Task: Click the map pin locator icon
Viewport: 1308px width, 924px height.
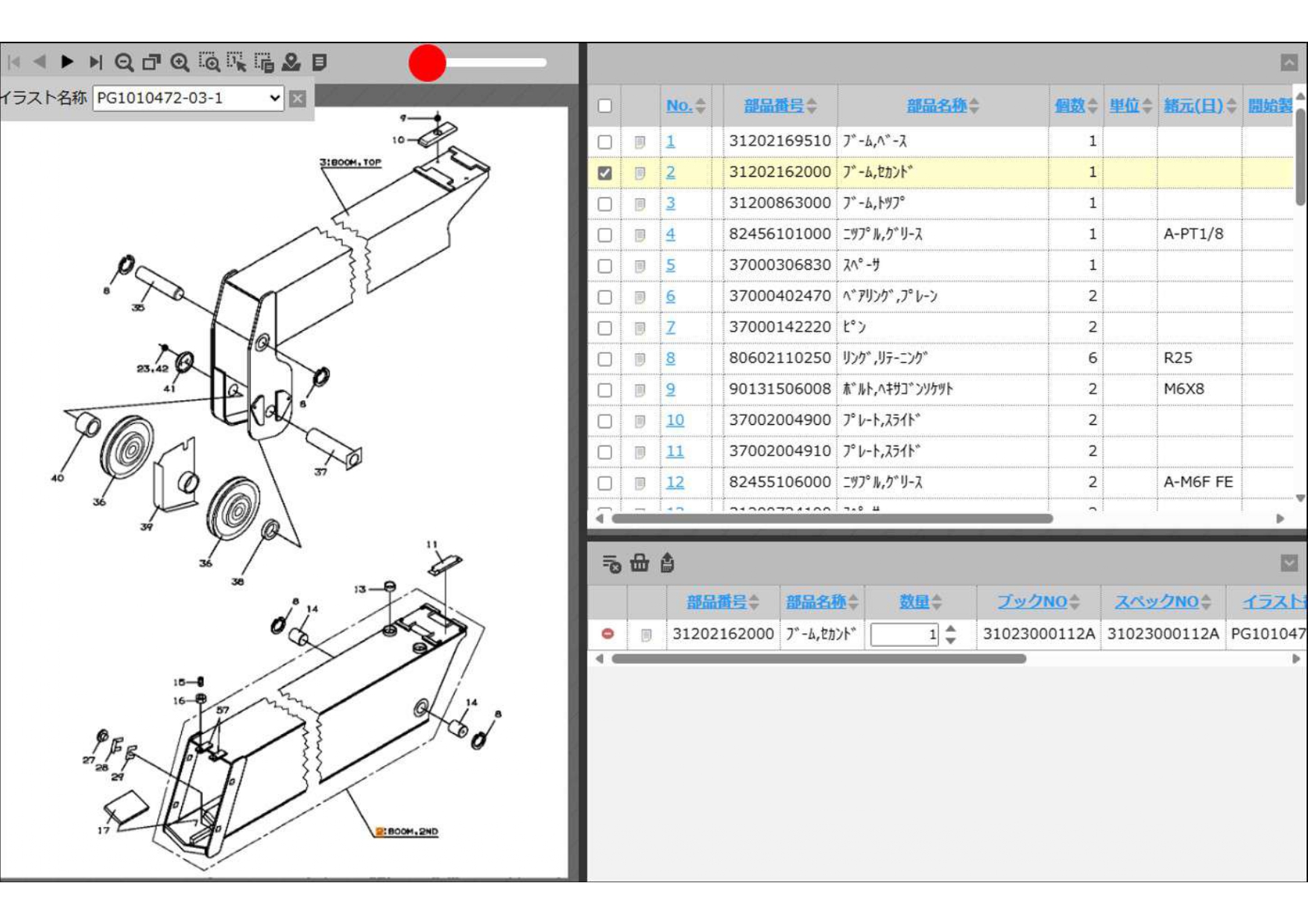Action: 291,63
